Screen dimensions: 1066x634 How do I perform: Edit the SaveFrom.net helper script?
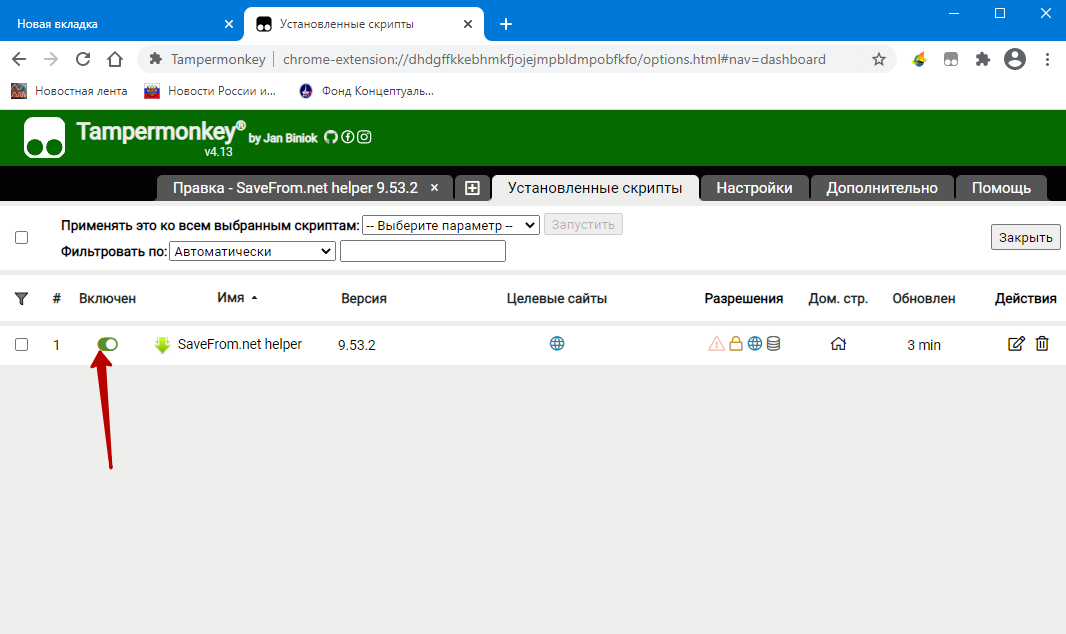1016,344
